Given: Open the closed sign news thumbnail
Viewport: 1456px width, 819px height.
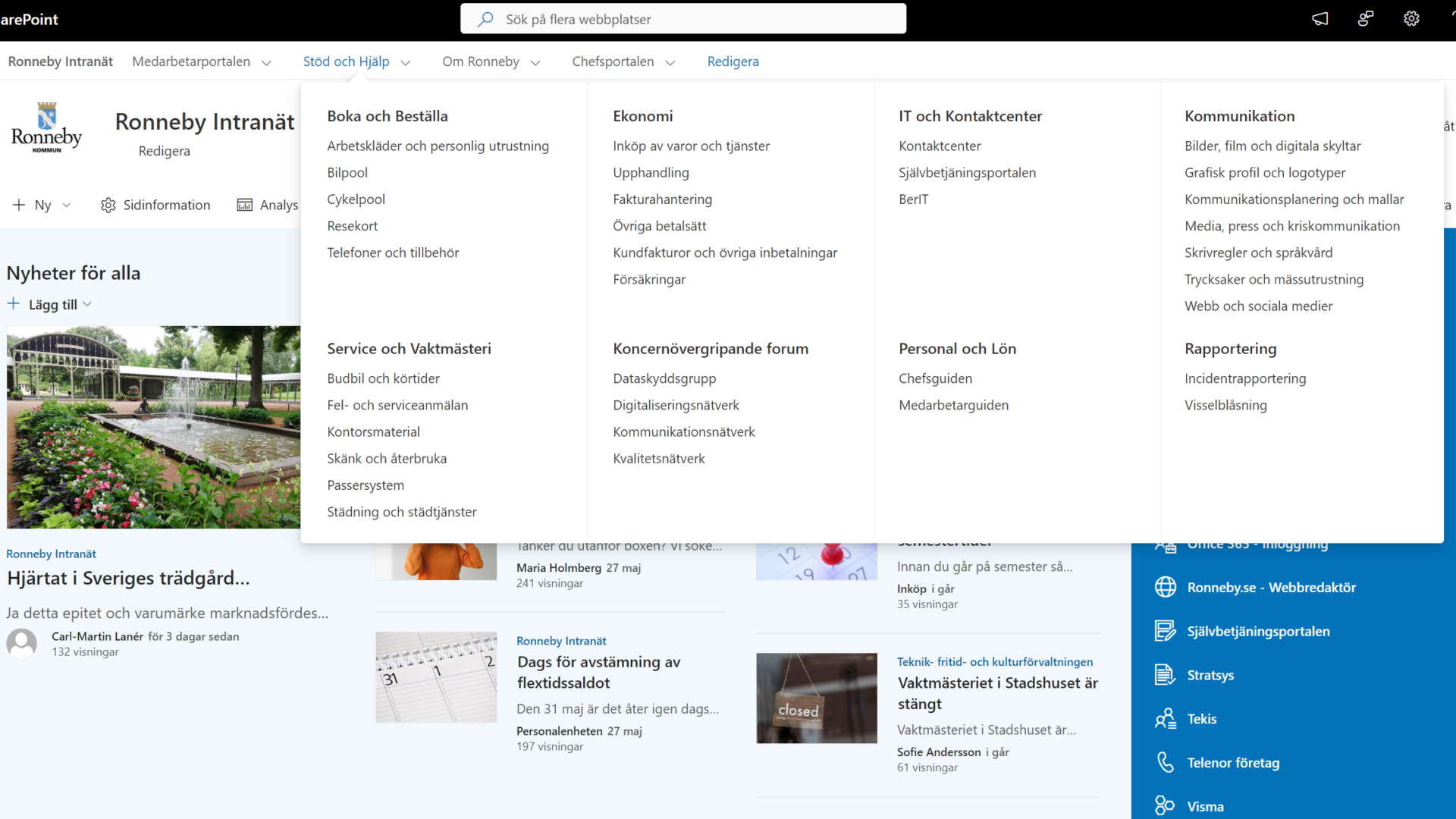Looking at the screenshot, I should pyautogui.click(x=817, y=698).
